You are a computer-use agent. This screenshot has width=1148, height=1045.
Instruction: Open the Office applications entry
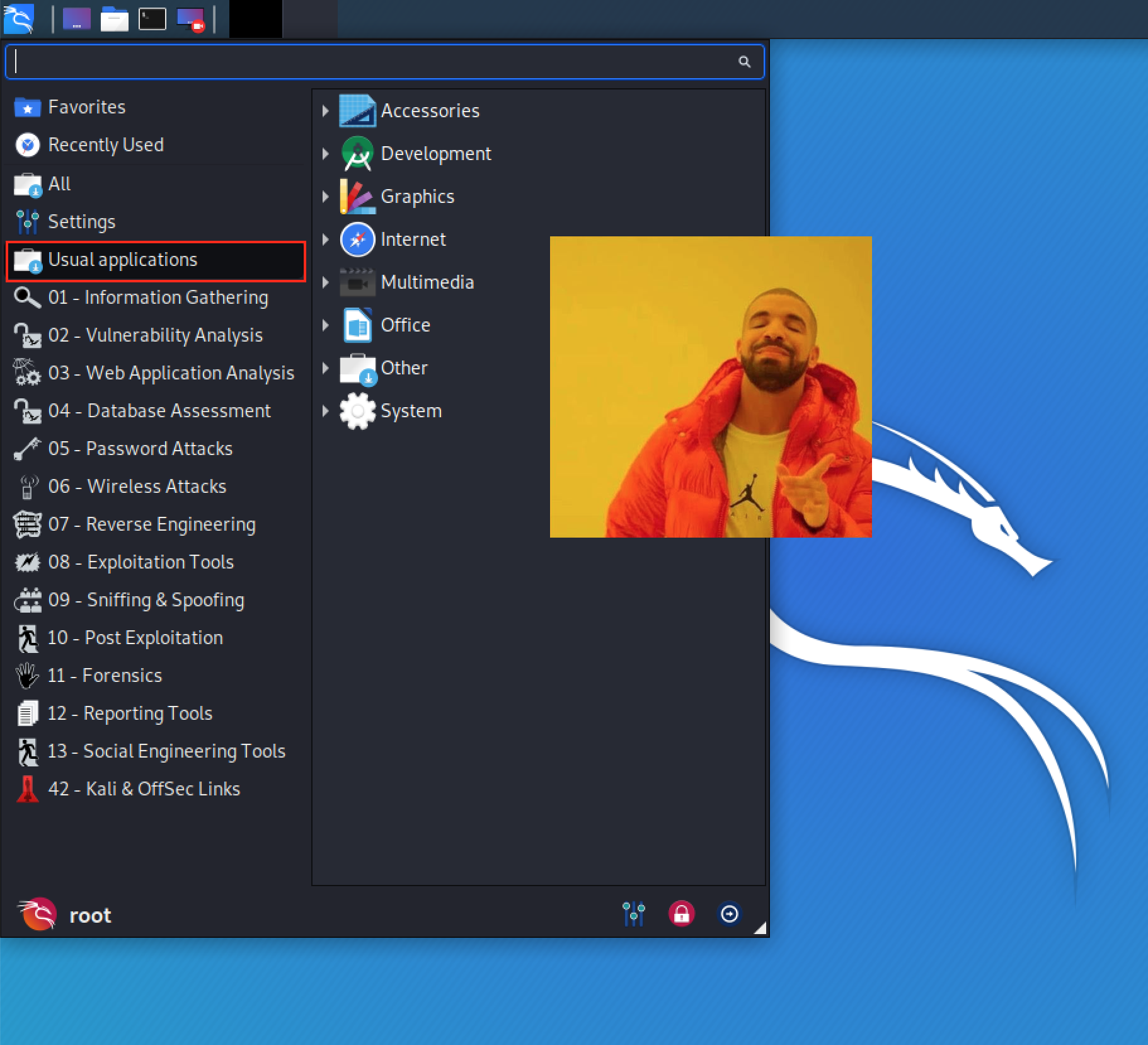(x=405, y=325)
